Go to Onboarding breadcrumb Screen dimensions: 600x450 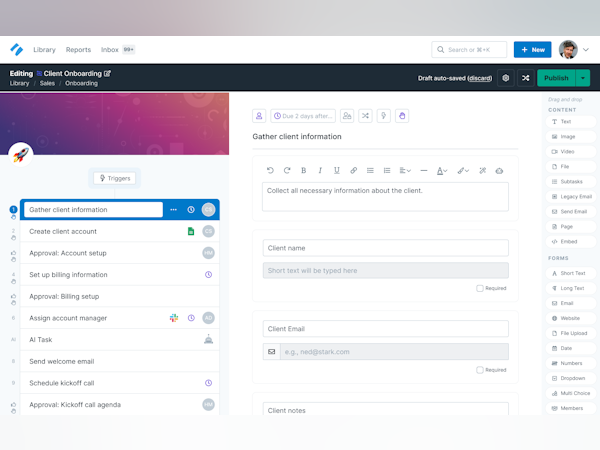click(81, 83)
